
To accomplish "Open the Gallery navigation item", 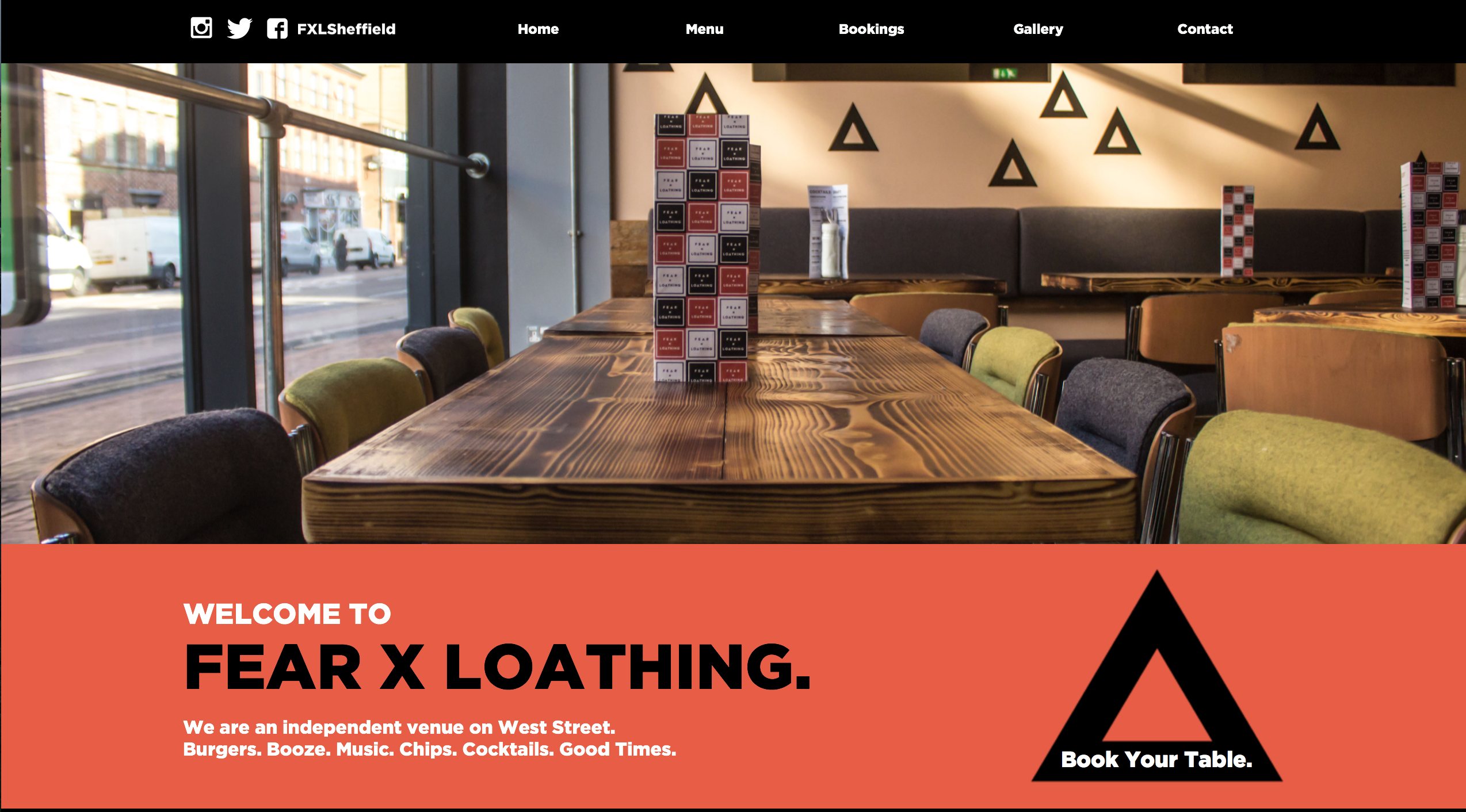I will coord(1038,29).
